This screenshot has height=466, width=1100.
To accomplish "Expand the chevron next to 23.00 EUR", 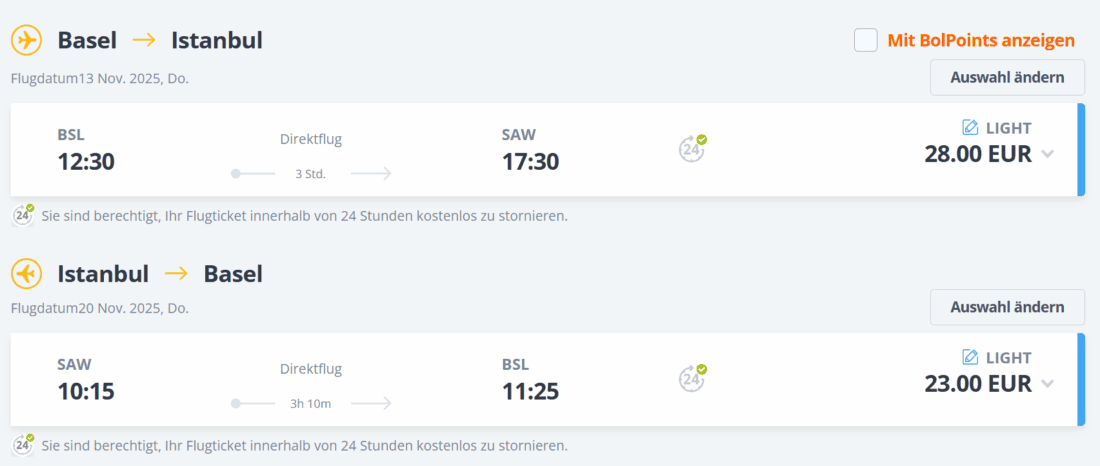I will point(1047,384).
